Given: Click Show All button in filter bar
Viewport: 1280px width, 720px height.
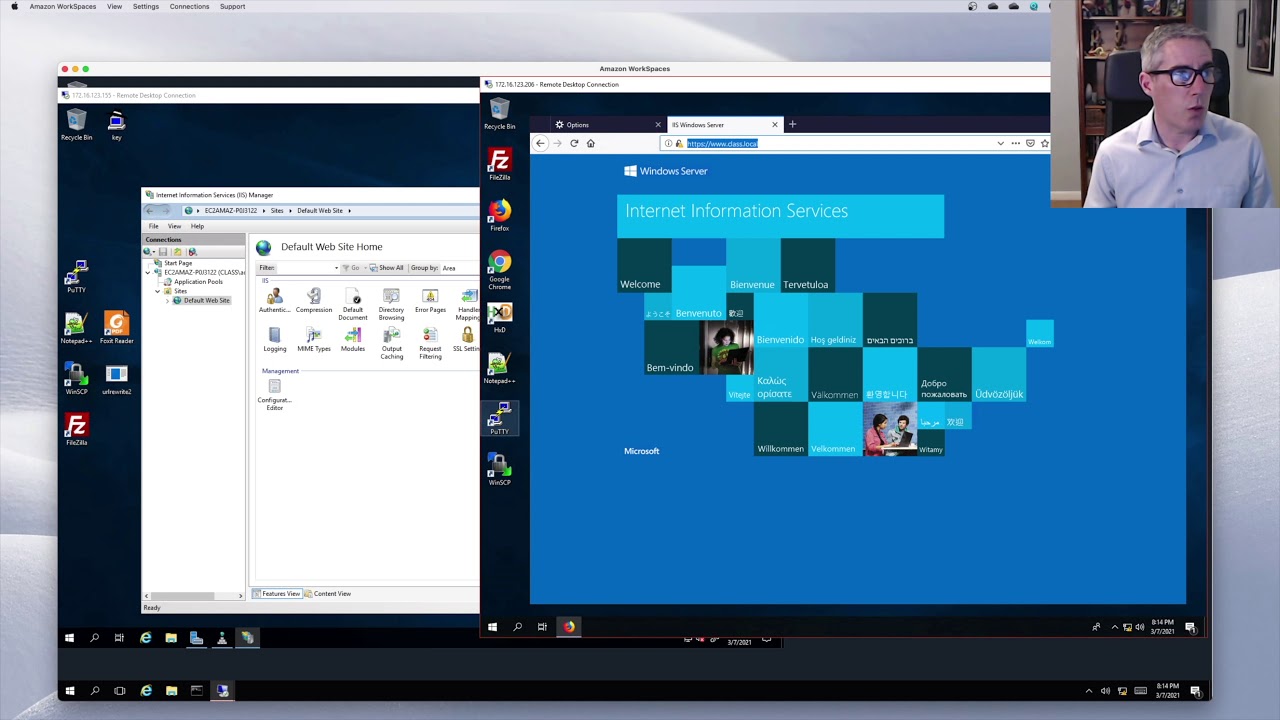Looking at the screenshot, I should pos(386,268).
